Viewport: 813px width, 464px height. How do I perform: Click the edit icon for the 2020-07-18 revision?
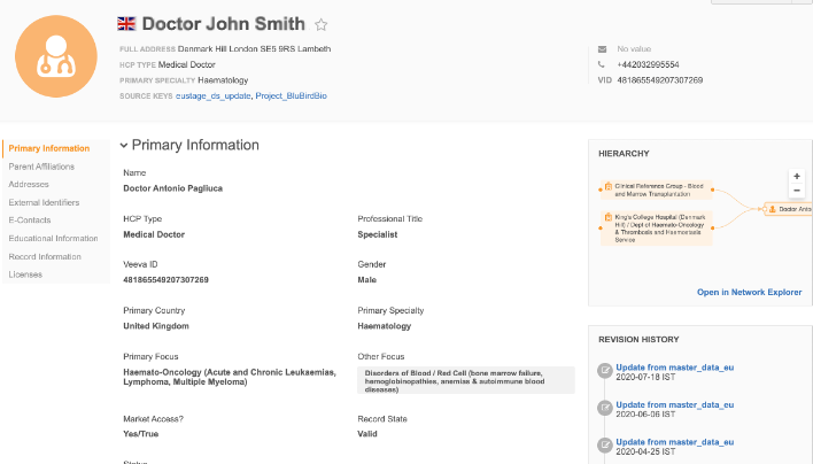pyautogui.click(x=604, y=370)
